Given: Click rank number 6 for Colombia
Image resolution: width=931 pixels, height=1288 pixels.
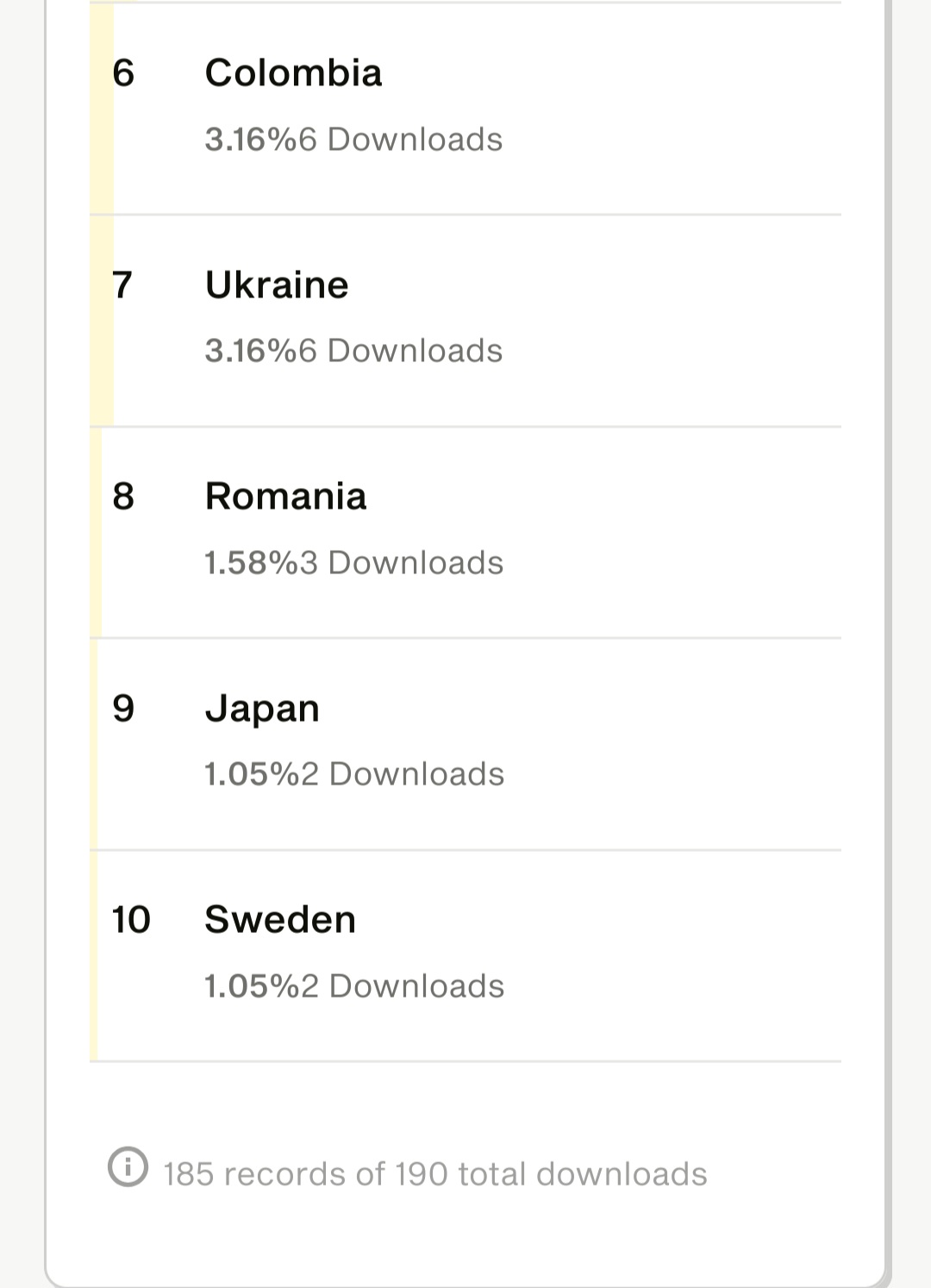Looking at the screenshot, I should click(x=123, y=73).
